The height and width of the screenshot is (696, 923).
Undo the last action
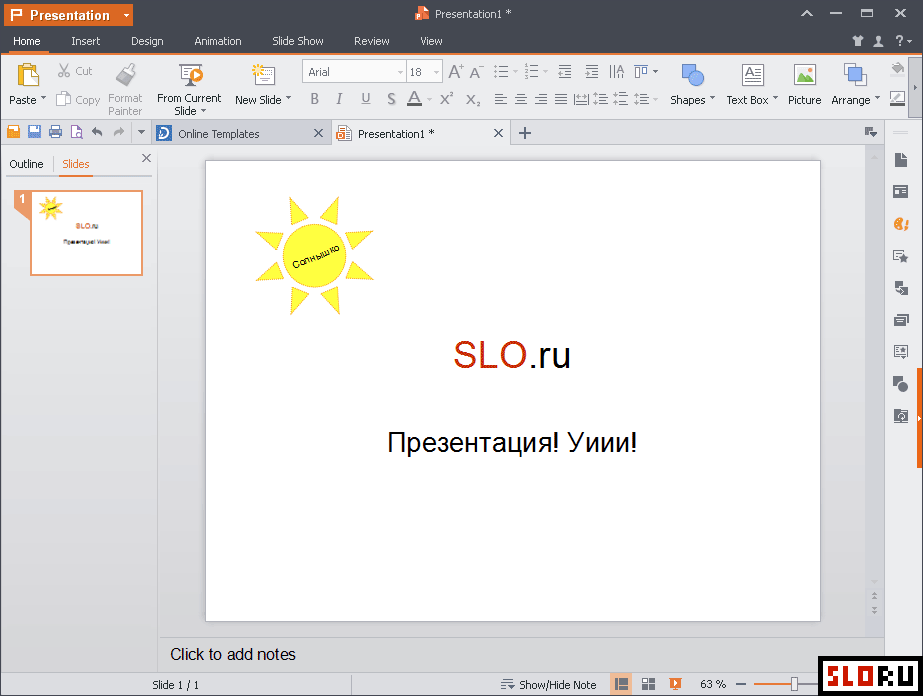[97, 132]
